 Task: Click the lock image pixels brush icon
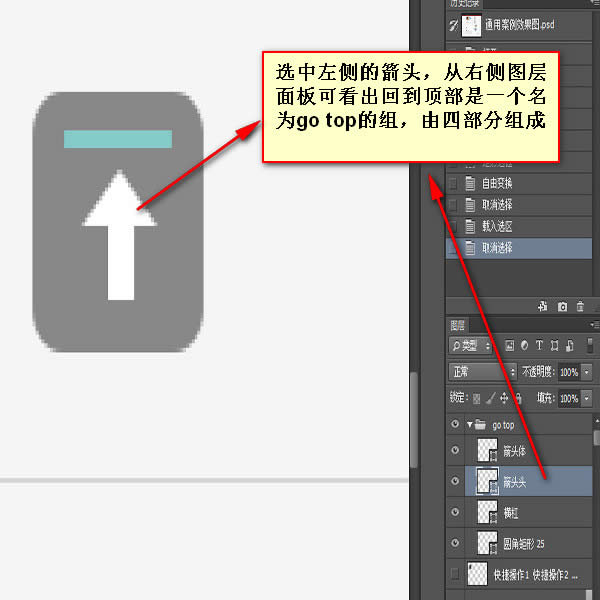coord(490,398)
